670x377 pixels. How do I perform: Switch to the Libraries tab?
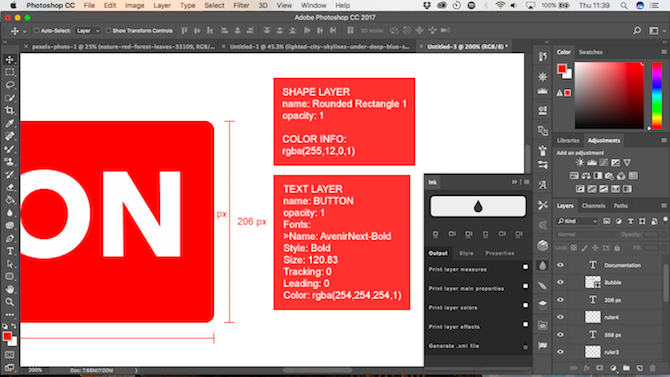pyautogui.click(x=568, y=140)
